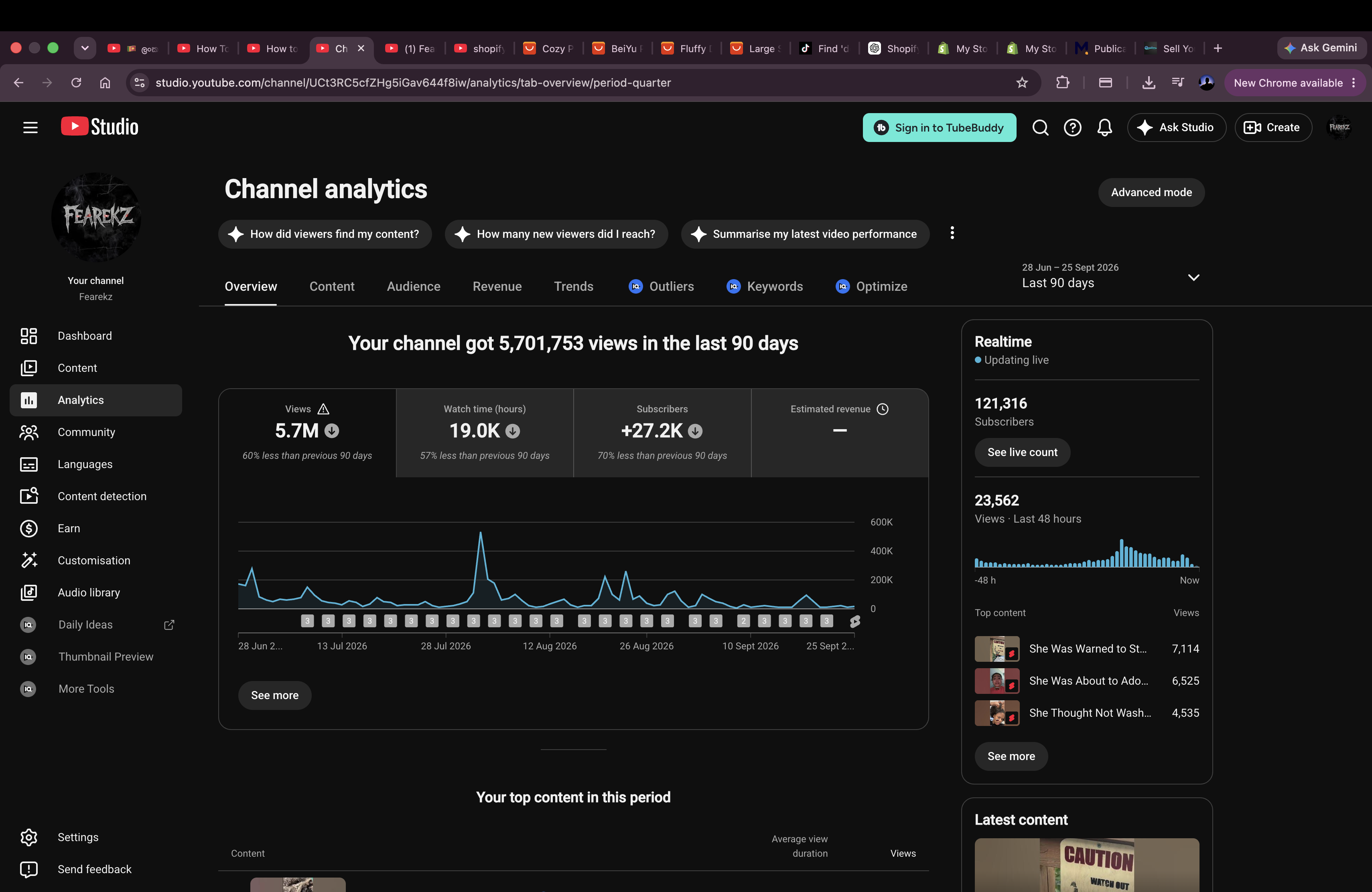Switch to the Revenue tab
The height and width of the screenshot is (892, 1372).
tap(497, 286)
